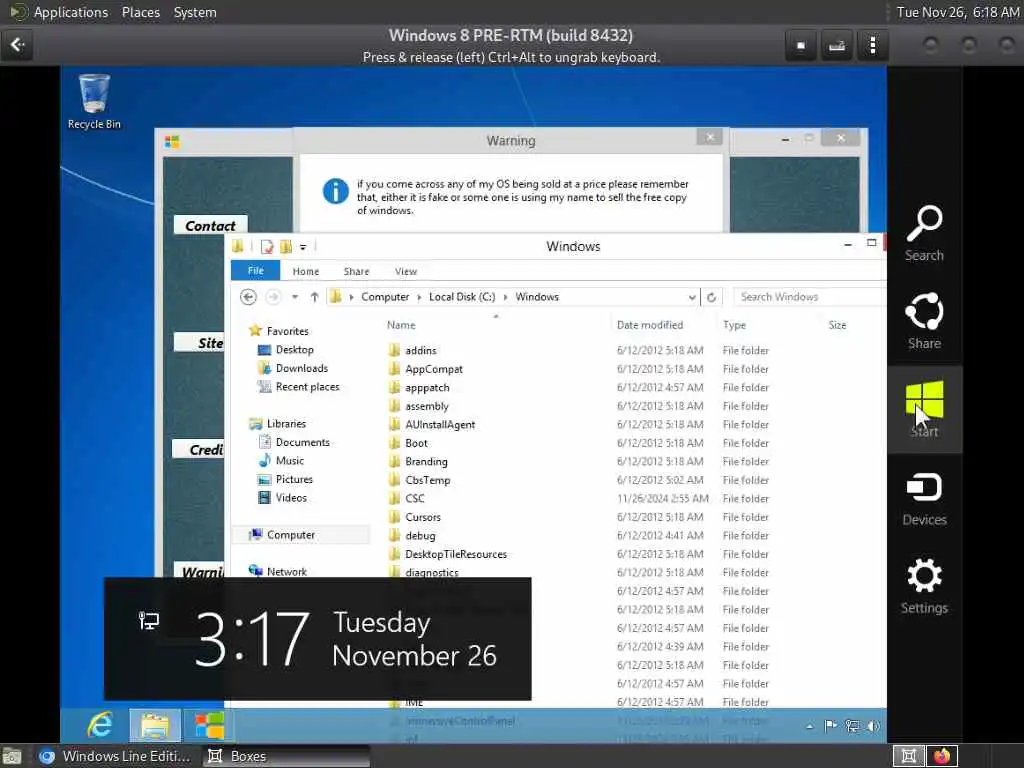Click the Site button in background window
Image resolution: width=1024 pixels, height=768 pixels.
tap(200, 342)
